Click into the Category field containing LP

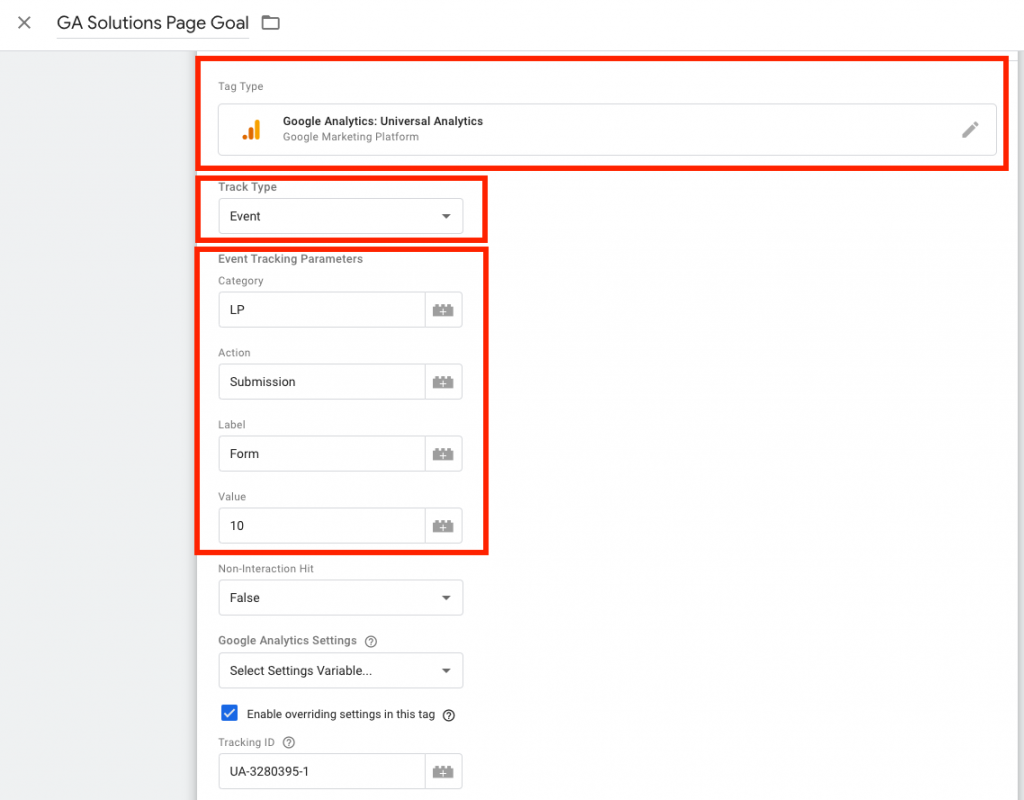(x=322, y=310)
